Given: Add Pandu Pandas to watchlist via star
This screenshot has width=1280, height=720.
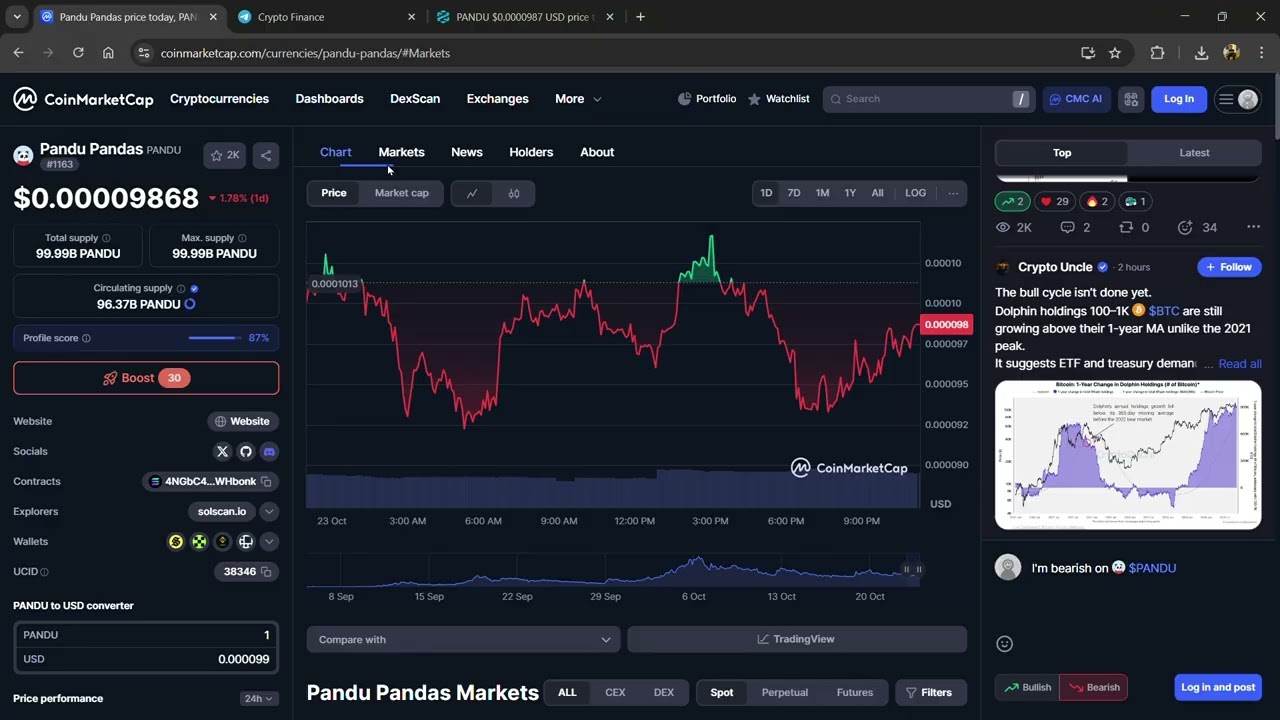Looking at the screenshot, I should (225, 155).
